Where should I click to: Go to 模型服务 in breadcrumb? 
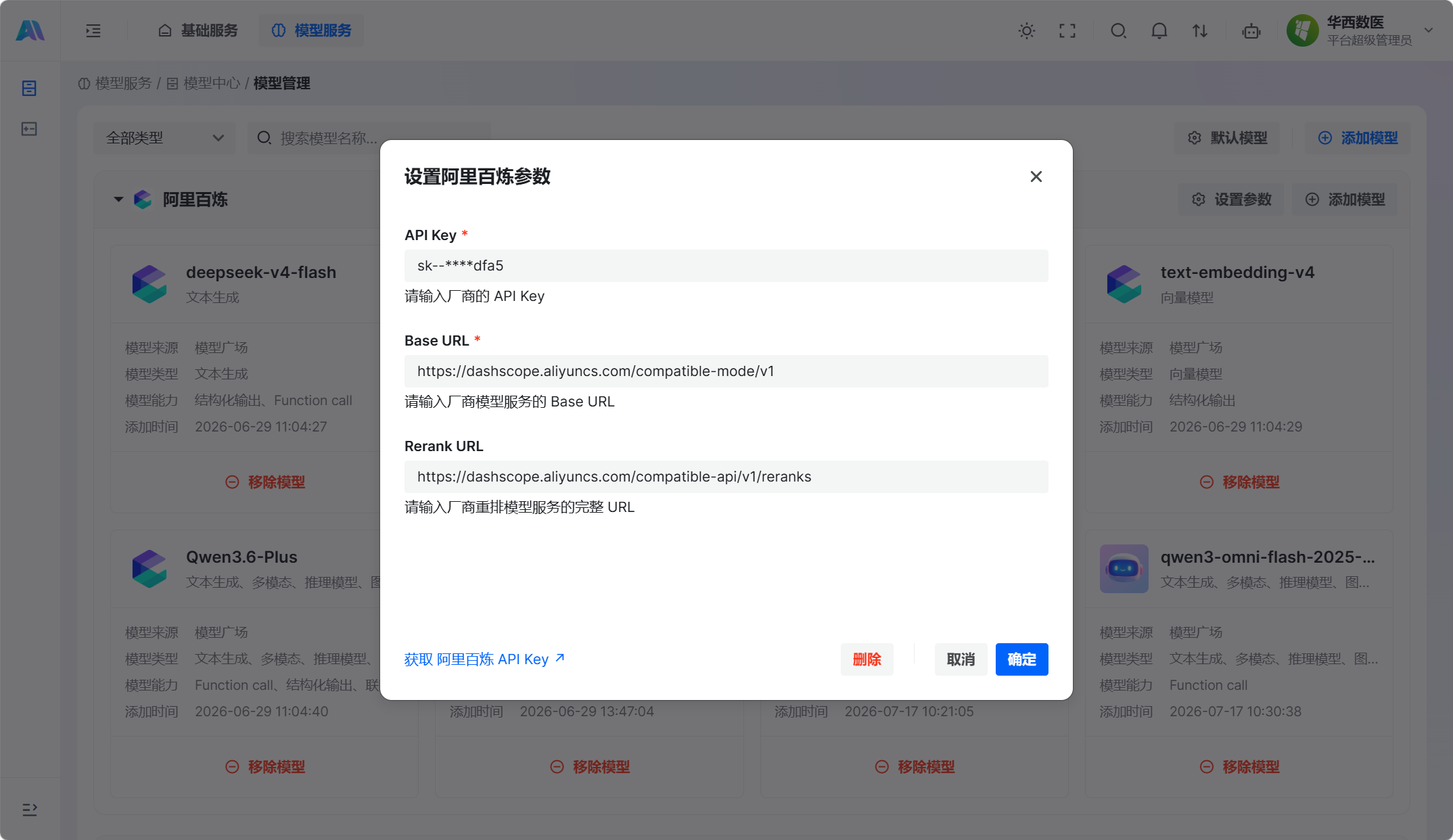115,83
